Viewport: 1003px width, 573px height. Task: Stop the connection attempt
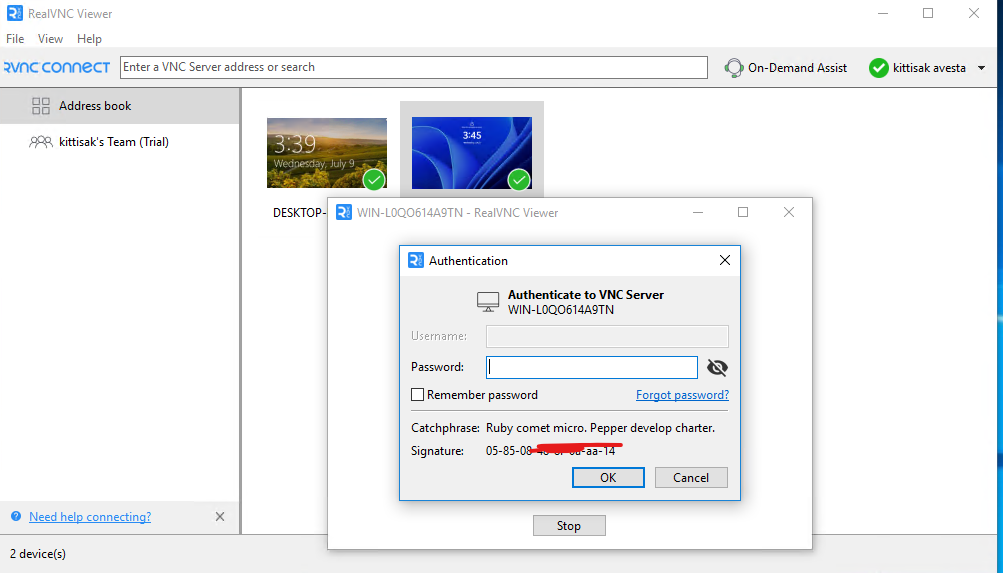point(569,526)
